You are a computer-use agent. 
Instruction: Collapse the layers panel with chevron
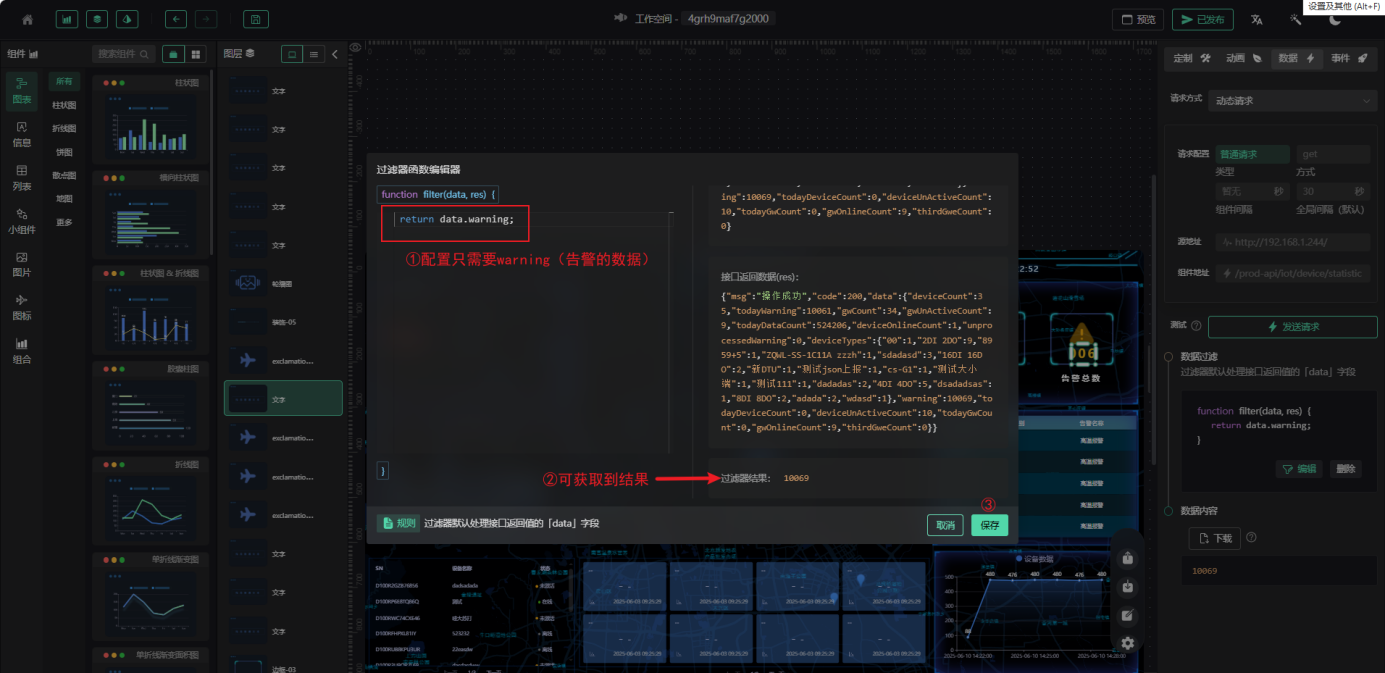pyautogui.click(x=335, y=54)
